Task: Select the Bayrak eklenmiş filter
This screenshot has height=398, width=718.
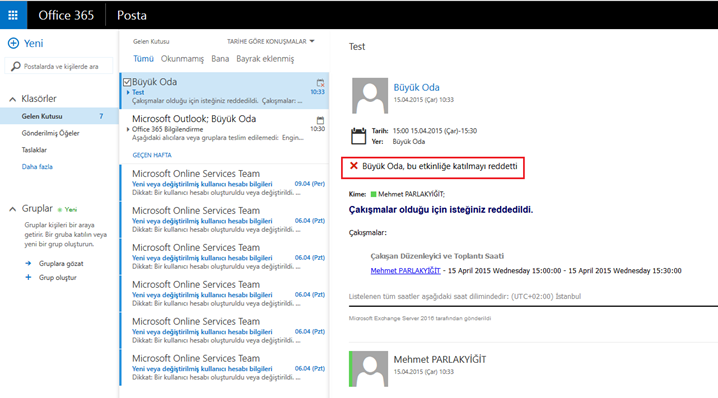Action: click(265, 59)
